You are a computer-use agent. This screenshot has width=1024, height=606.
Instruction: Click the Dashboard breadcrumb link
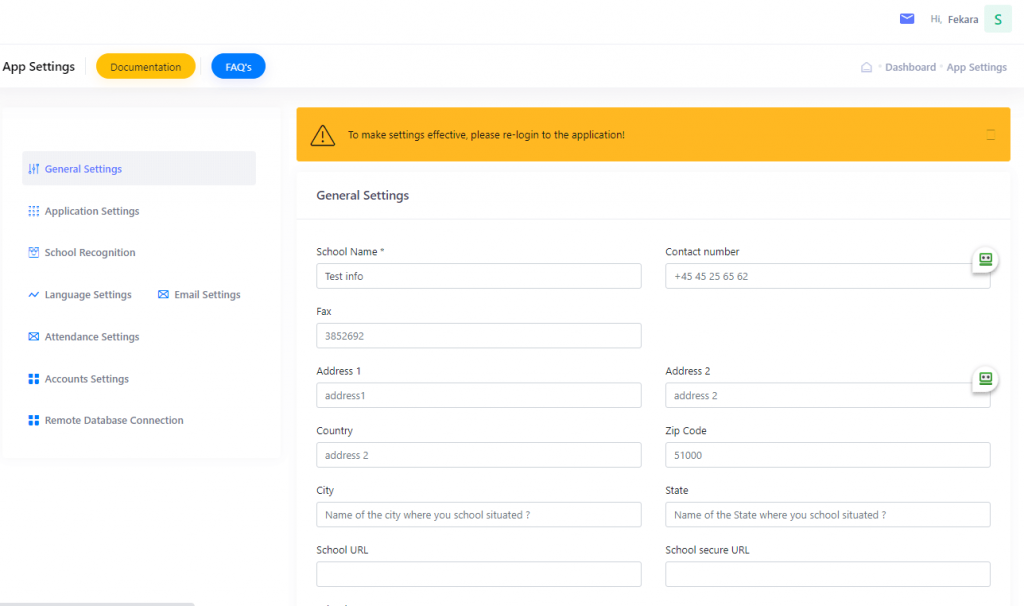pyautogui.click(x=910, y=68)
